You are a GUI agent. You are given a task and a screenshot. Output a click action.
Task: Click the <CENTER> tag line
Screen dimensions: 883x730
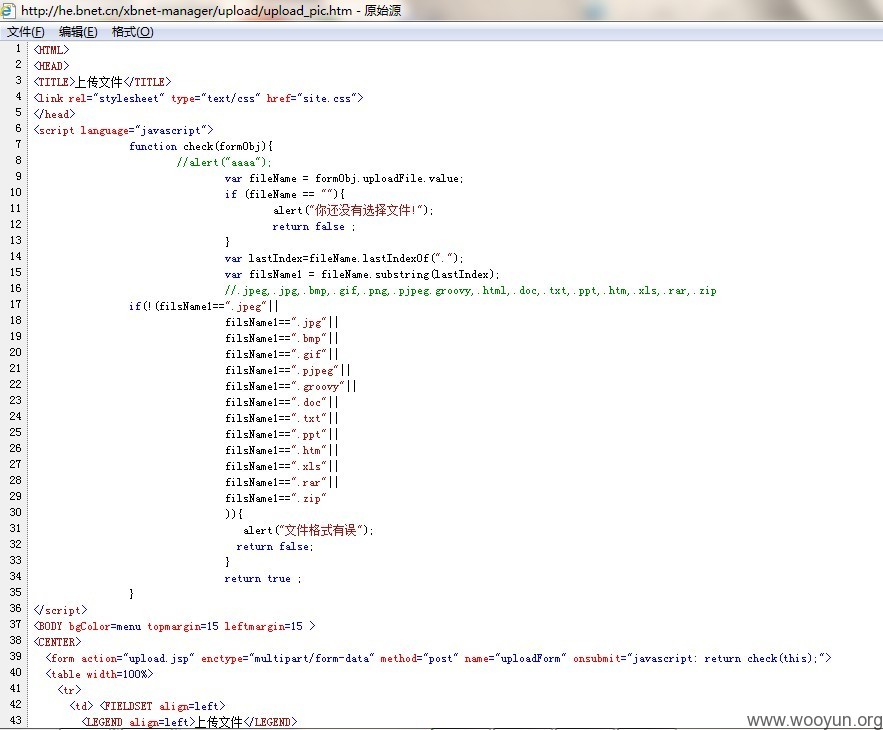pos(57,642)
